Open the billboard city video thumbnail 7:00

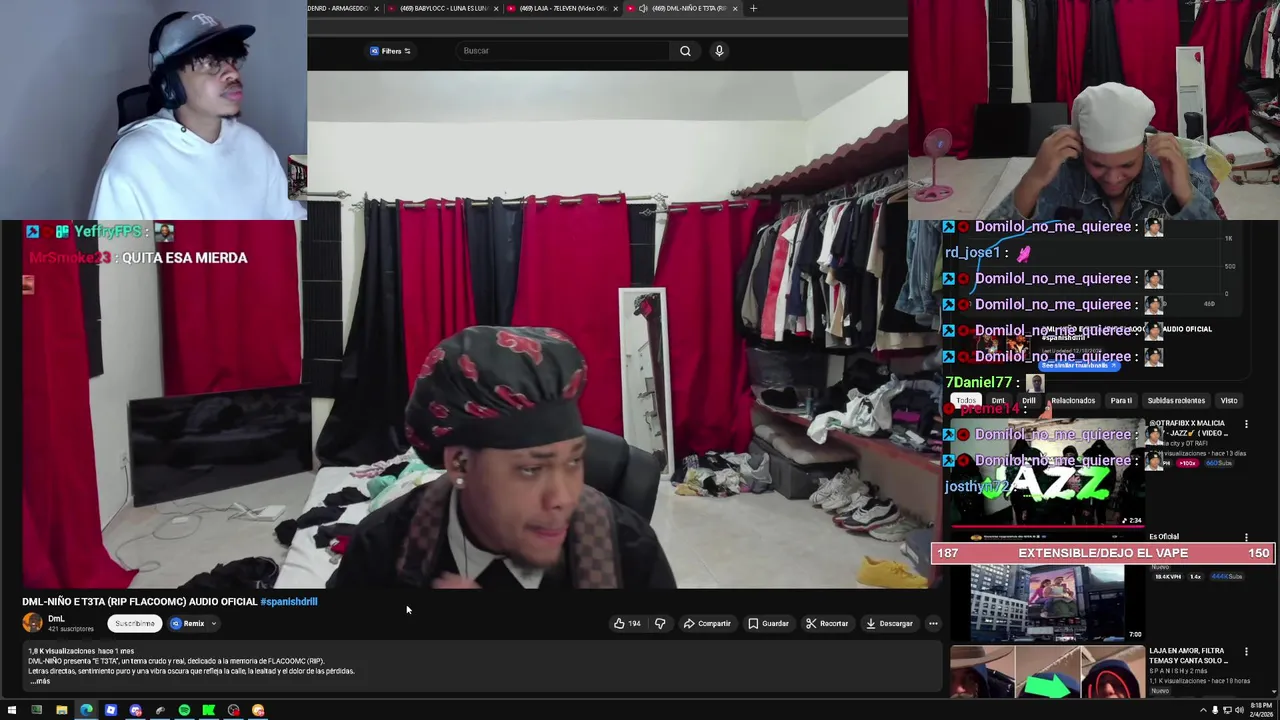1047,601
